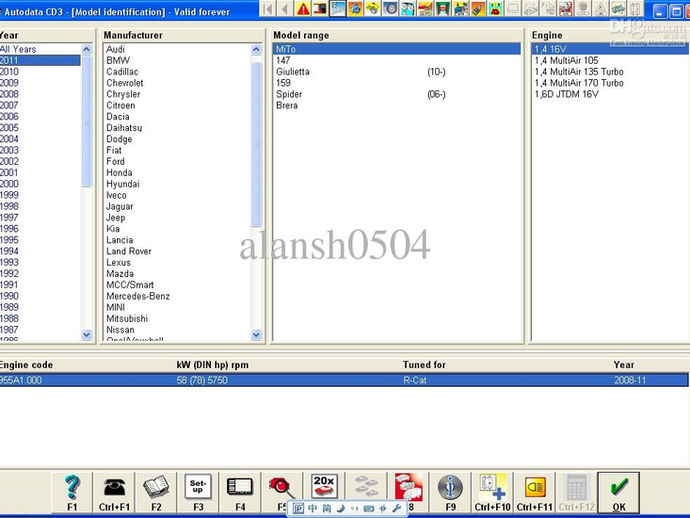The width and height of the screenshot is (690, 518).
Task: Click the toolbar icon right of warning triangle
Action: (320, 9)
